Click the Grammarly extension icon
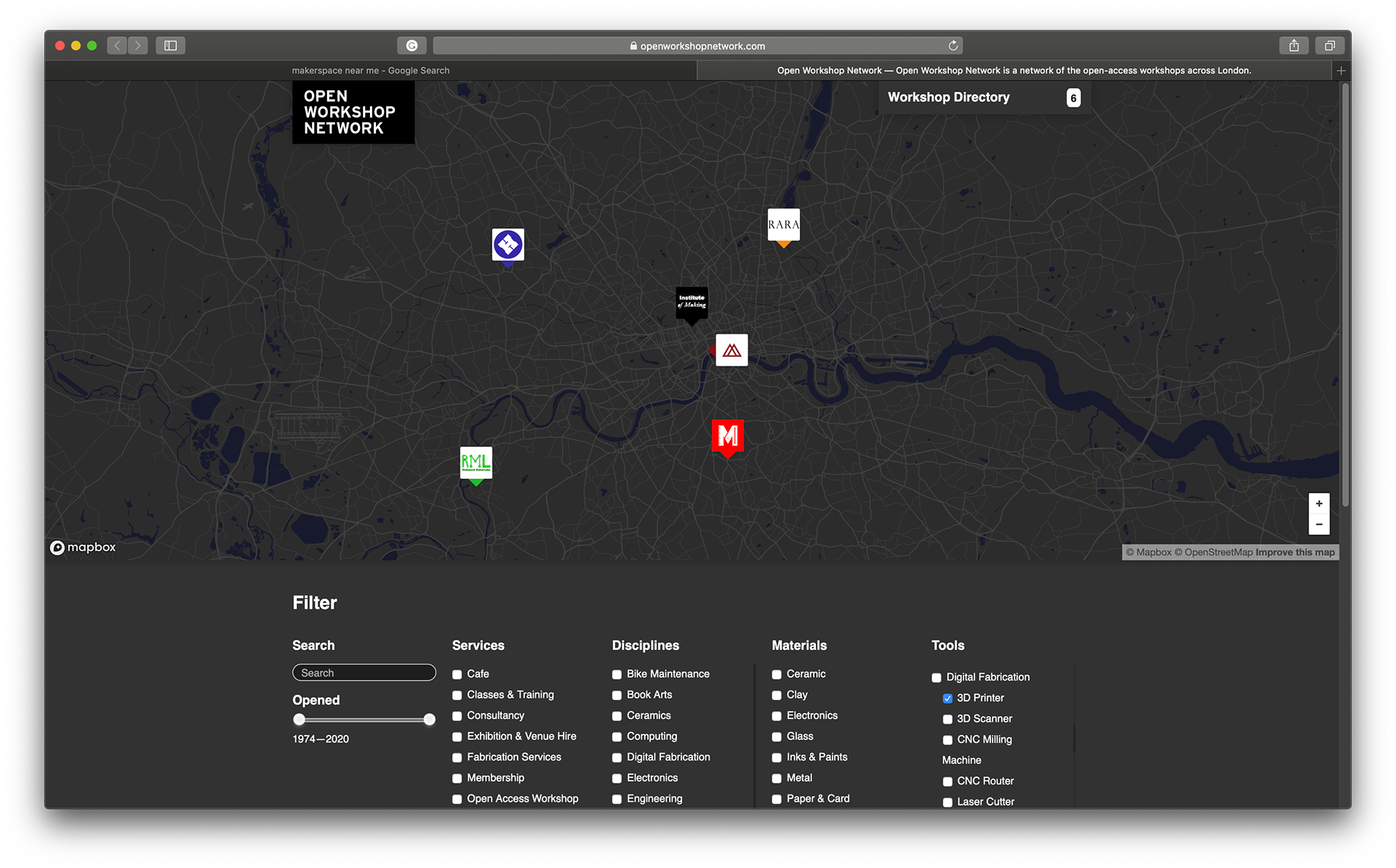This screenshot has width=1396, height=868. point(412,46)
